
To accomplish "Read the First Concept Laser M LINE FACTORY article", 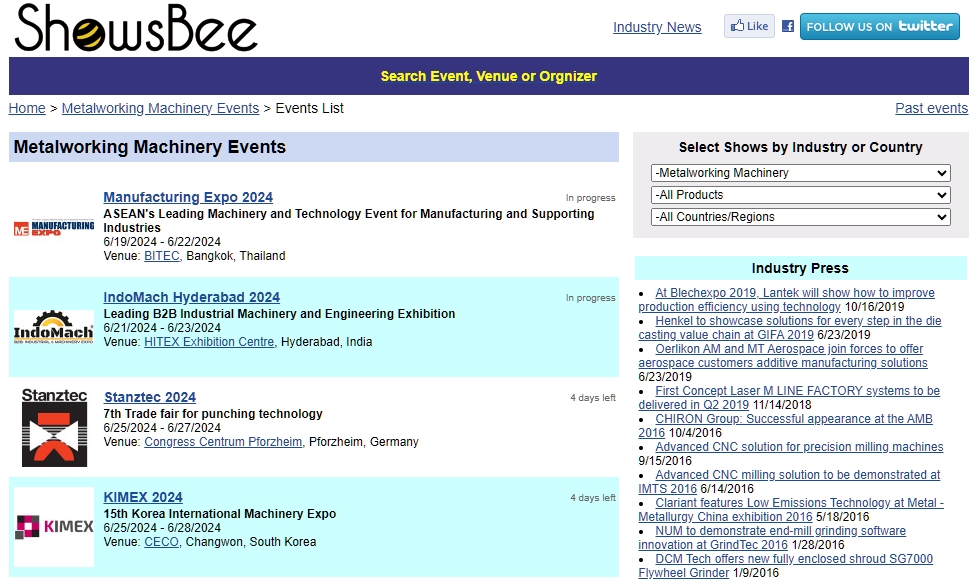I will [x=789, y=398].
